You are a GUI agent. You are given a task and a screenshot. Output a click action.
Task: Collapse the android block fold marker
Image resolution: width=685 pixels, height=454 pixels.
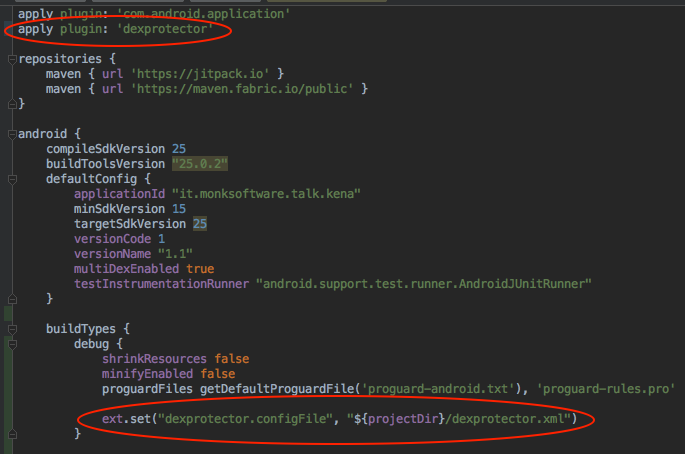click(x=10, y=133)
